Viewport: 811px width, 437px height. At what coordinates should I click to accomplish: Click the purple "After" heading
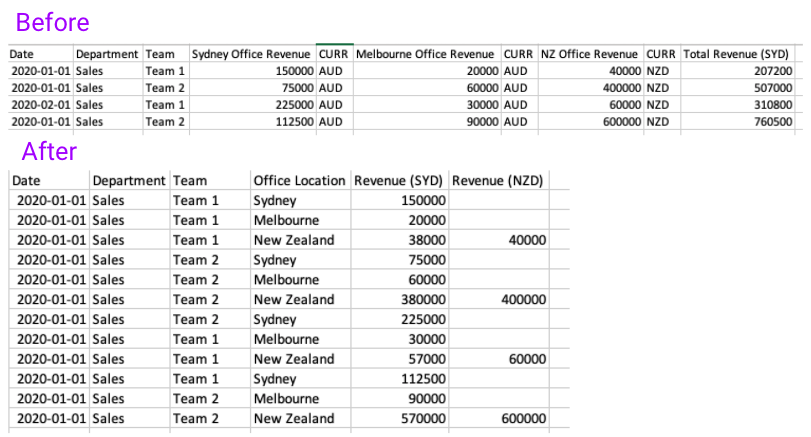(x=49, y=151)
